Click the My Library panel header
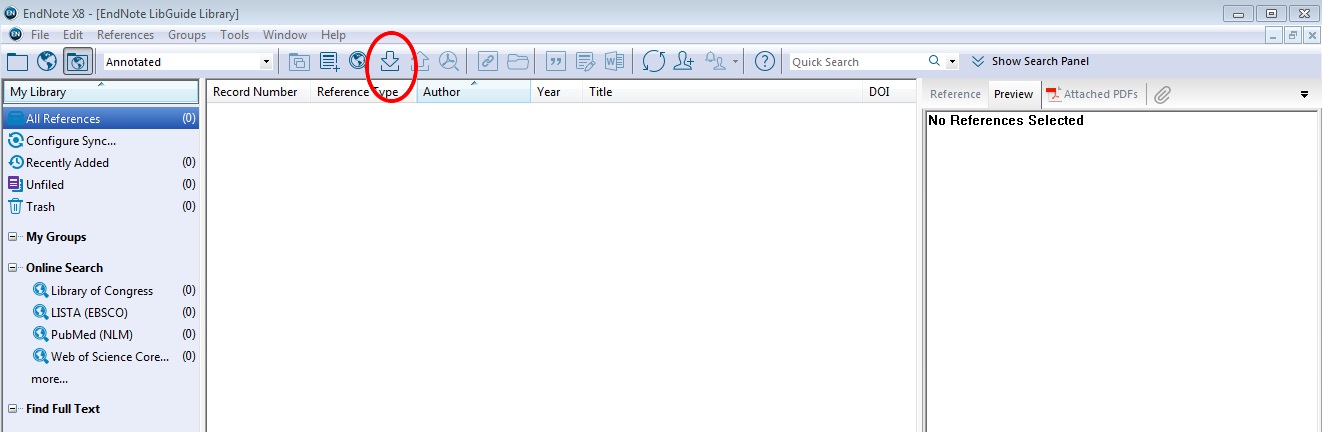1322x432 pixels. point(101,92)
